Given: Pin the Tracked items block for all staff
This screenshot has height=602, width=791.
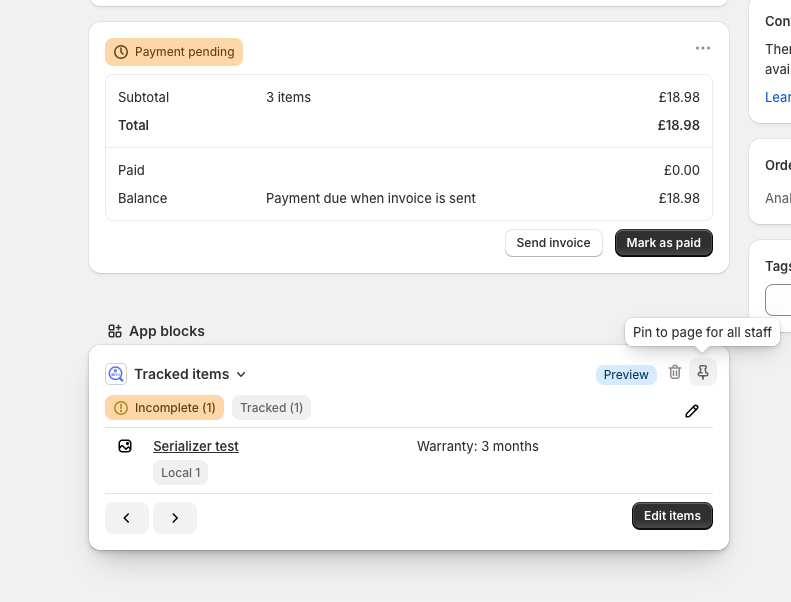Looking at the screenshot, I should (703, 372).
